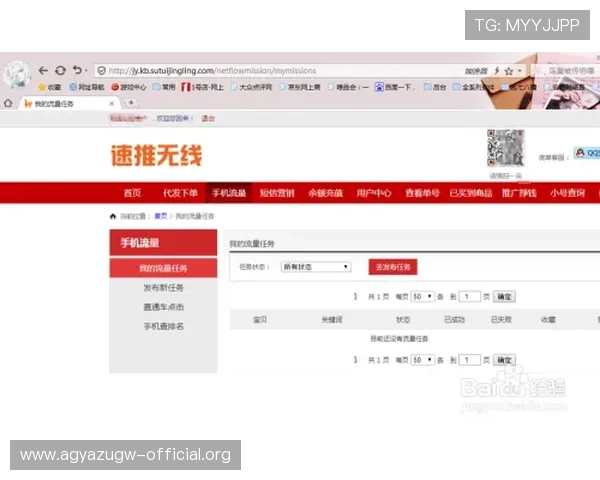Screen dimensions: 600x480
Task: Reload the page with refresh icon
Action: click(60, 70)
